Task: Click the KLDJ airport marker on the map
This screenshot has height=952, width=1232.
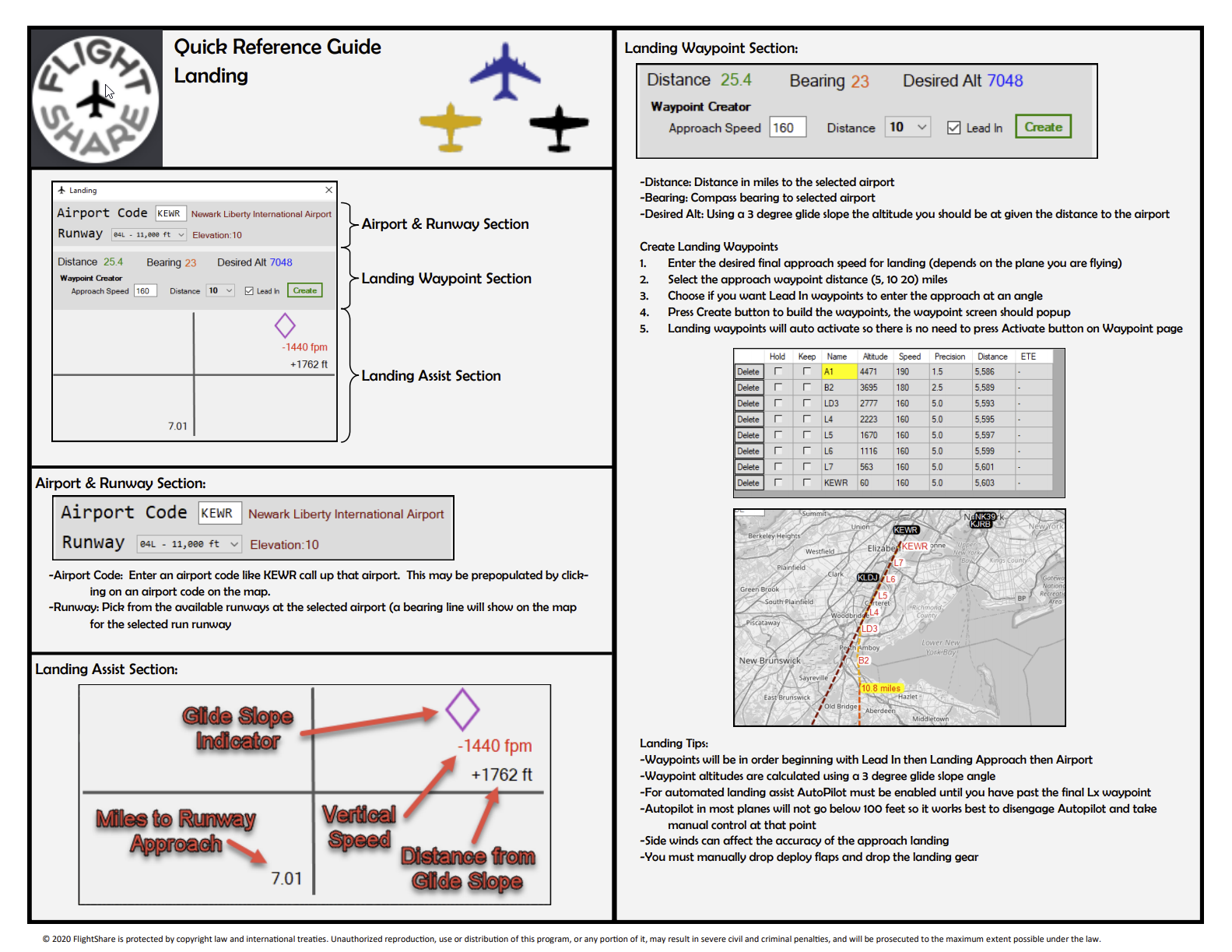Action: (x=868, y=577)
